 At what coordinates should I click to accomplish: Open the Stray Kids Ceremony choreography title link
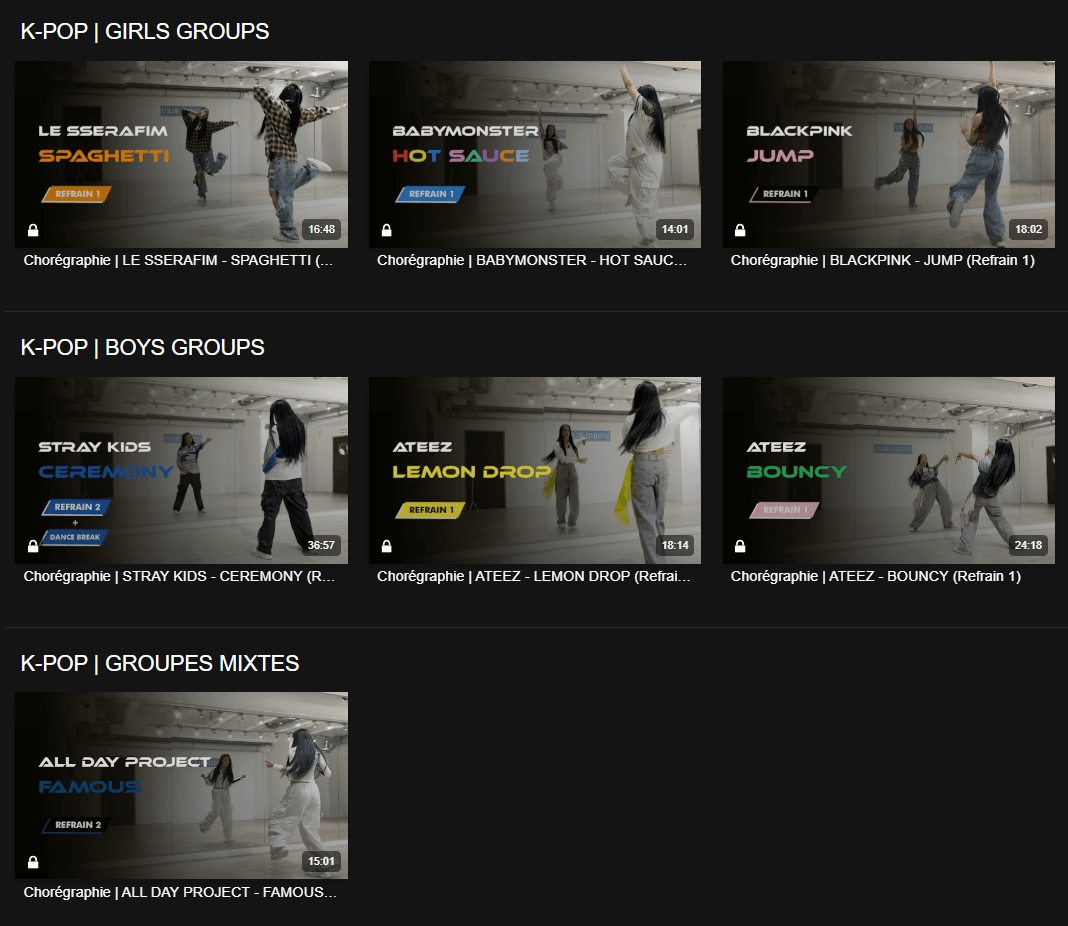tap(180, 576)
